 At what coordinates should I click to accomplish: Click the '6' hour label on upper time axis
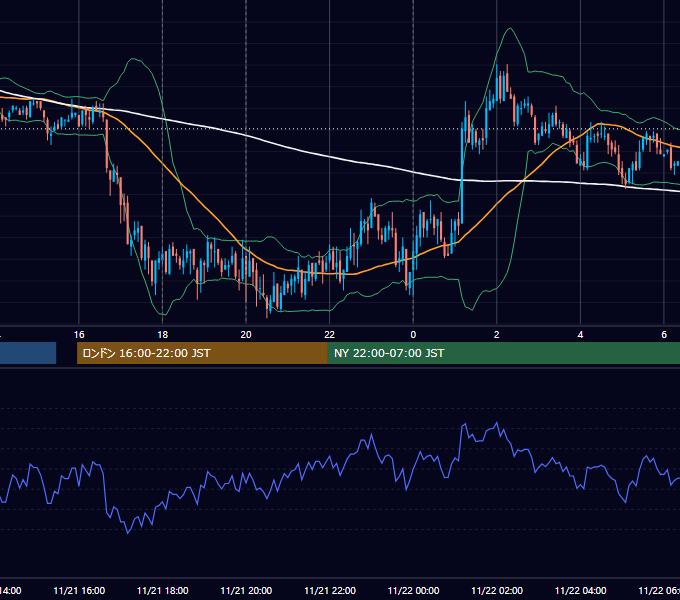coord(664,335)
